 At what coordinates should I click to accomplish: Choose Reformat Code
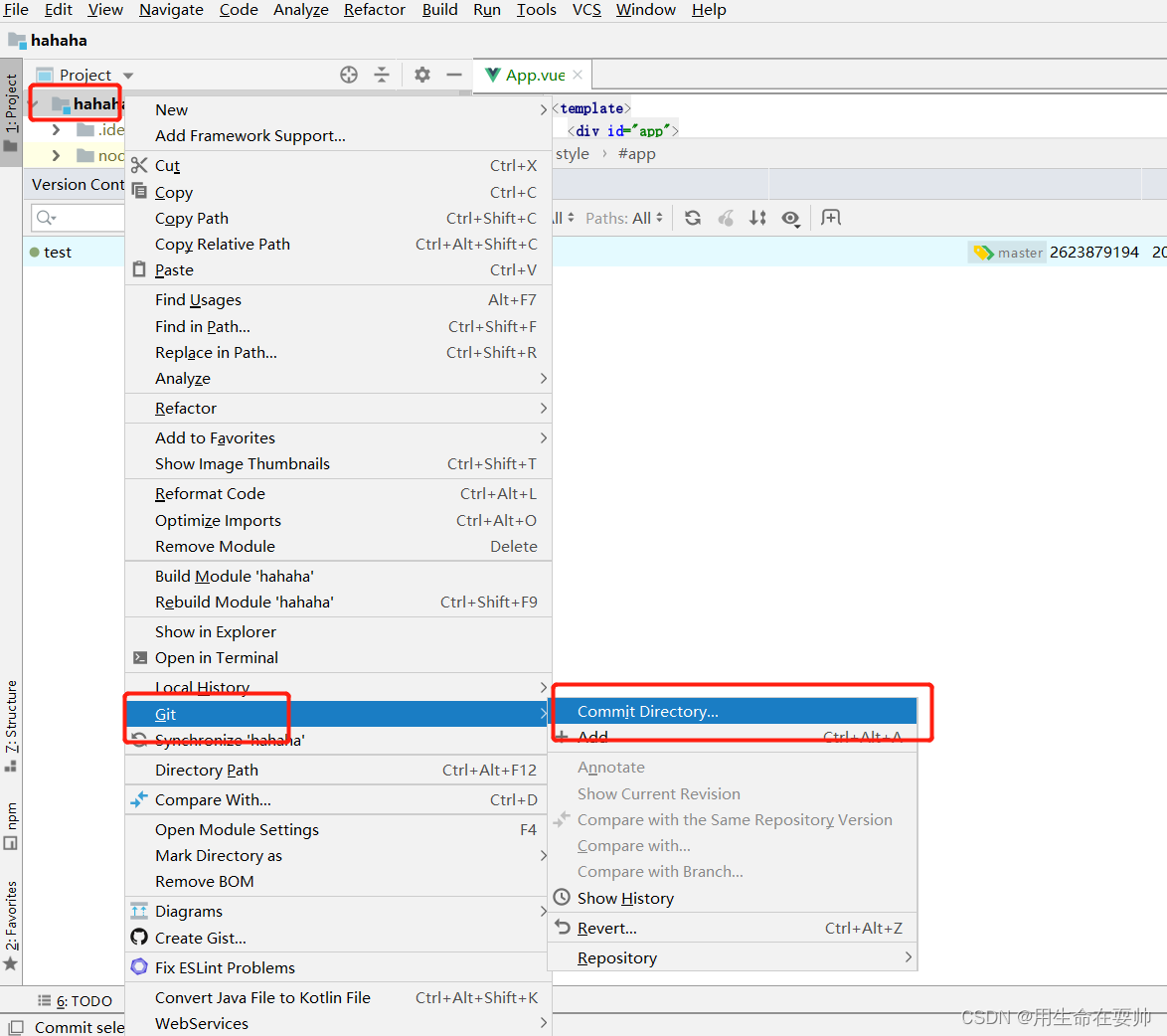coord(338,493)
